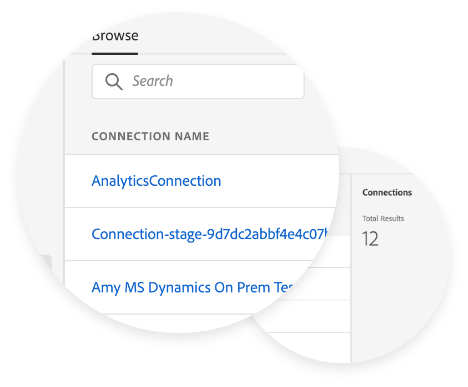Switch to the Browse tab

click(115, 36)
